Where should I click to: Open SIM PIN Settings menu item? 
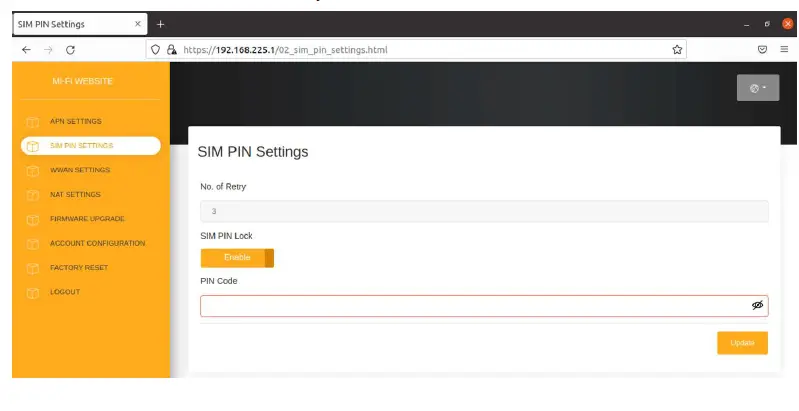point(91,146)
